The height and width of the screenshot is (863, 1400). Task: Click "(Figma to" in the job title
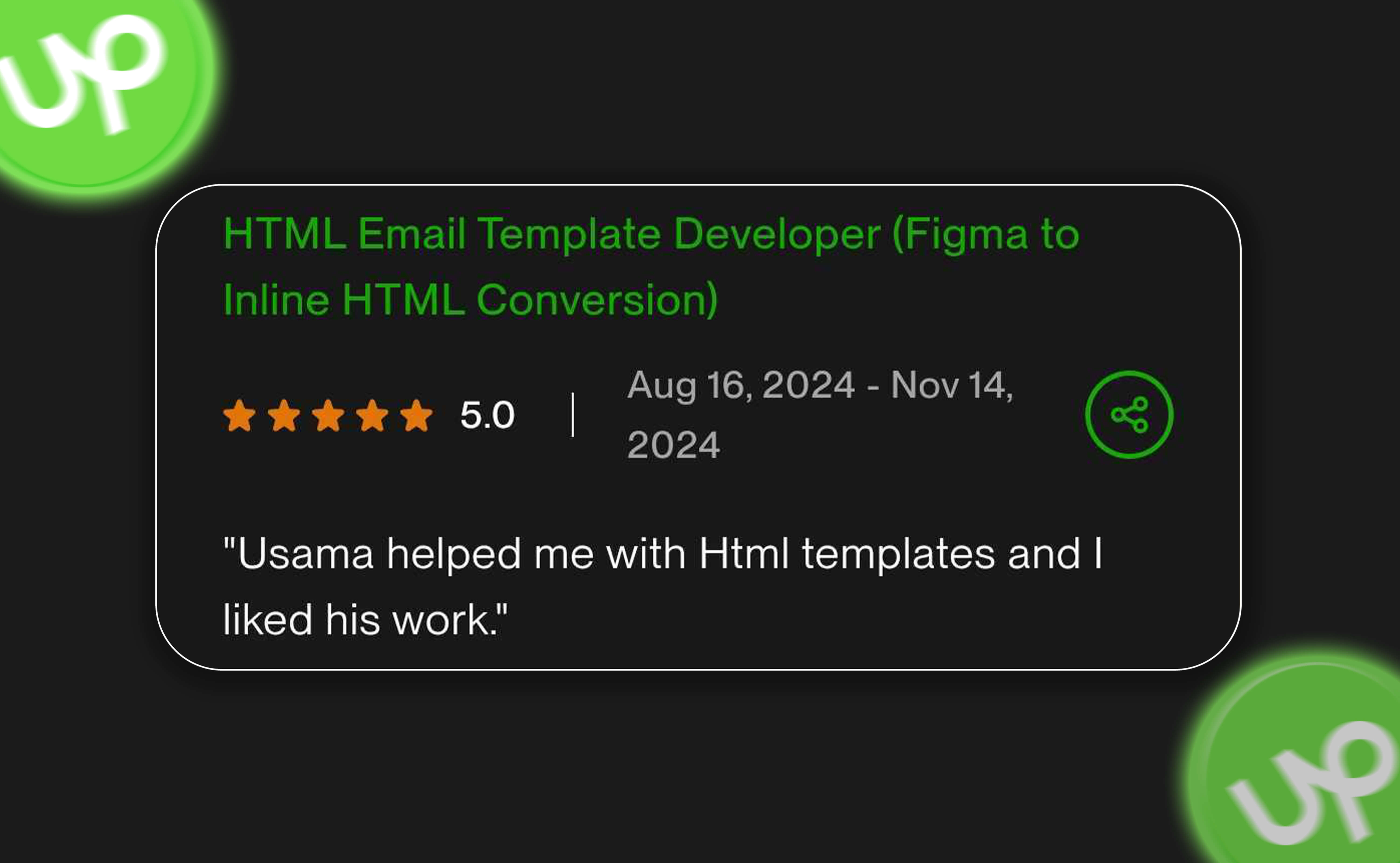[x=985, y=234]
